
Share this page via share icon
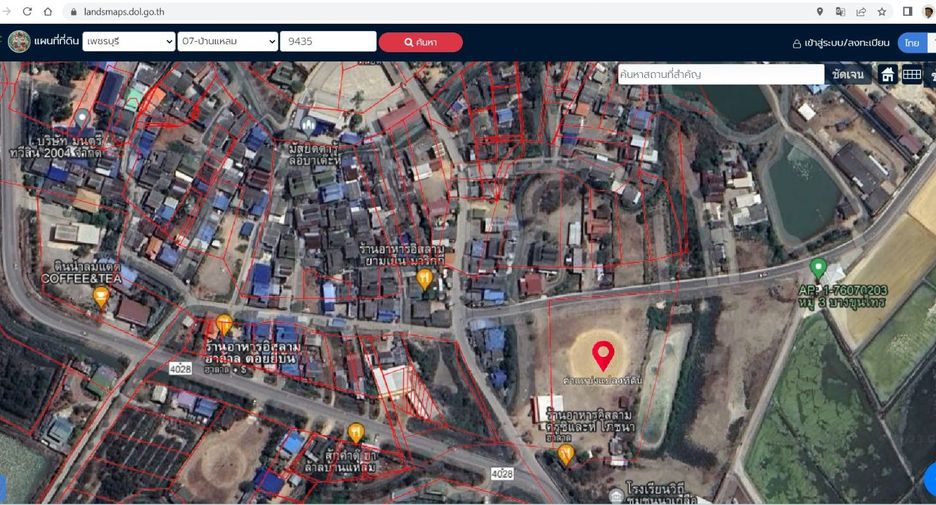click(x=861, y=12)
